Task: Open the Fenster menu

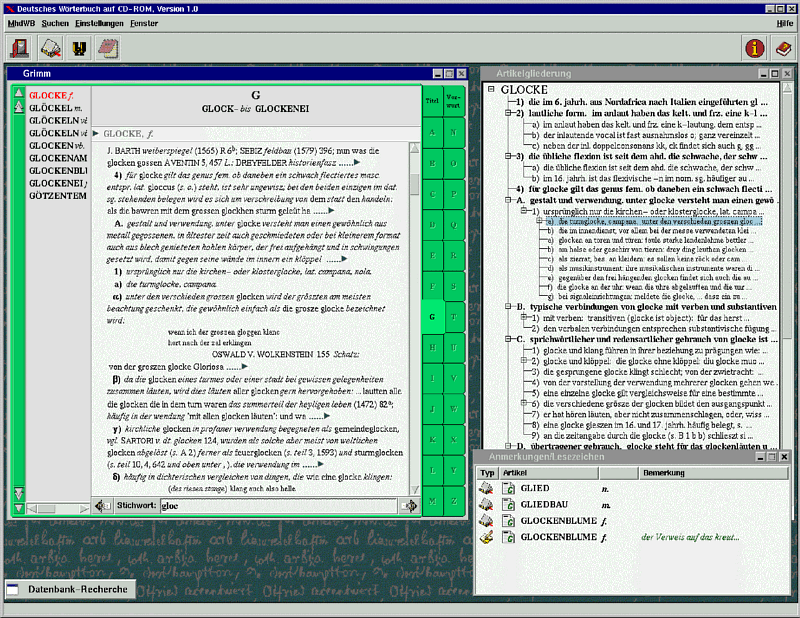Action: tap(144, 23)
